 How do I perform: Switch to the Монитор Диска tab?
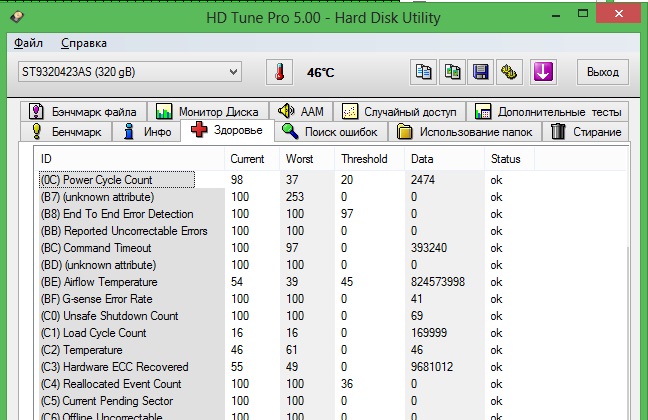pyautogui.click(x=208, y=112)
